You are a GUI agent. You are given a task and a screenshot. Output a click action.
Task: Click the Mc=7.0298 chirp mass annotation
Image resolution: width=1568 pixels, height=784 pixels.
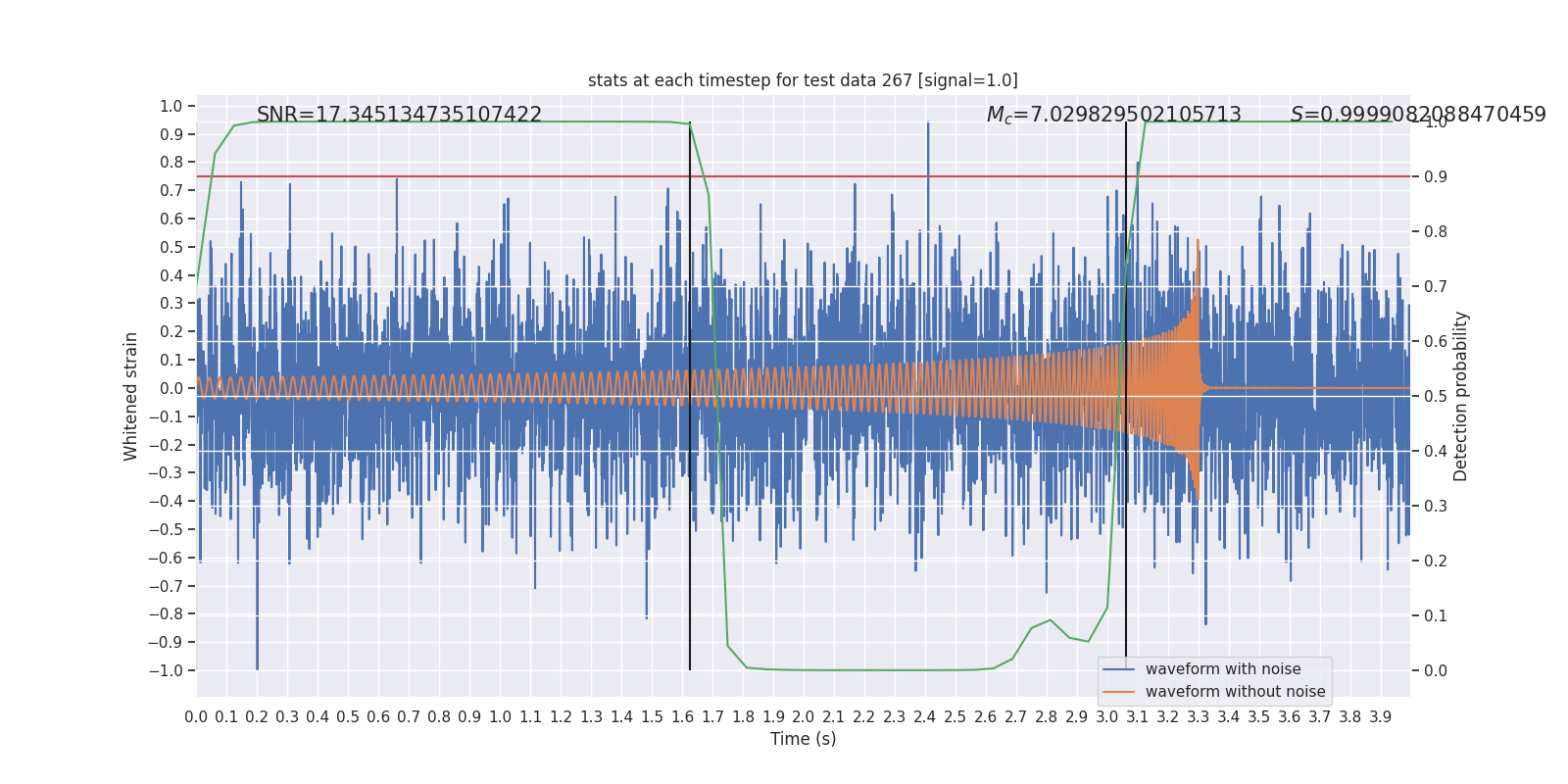[1113, 115]
